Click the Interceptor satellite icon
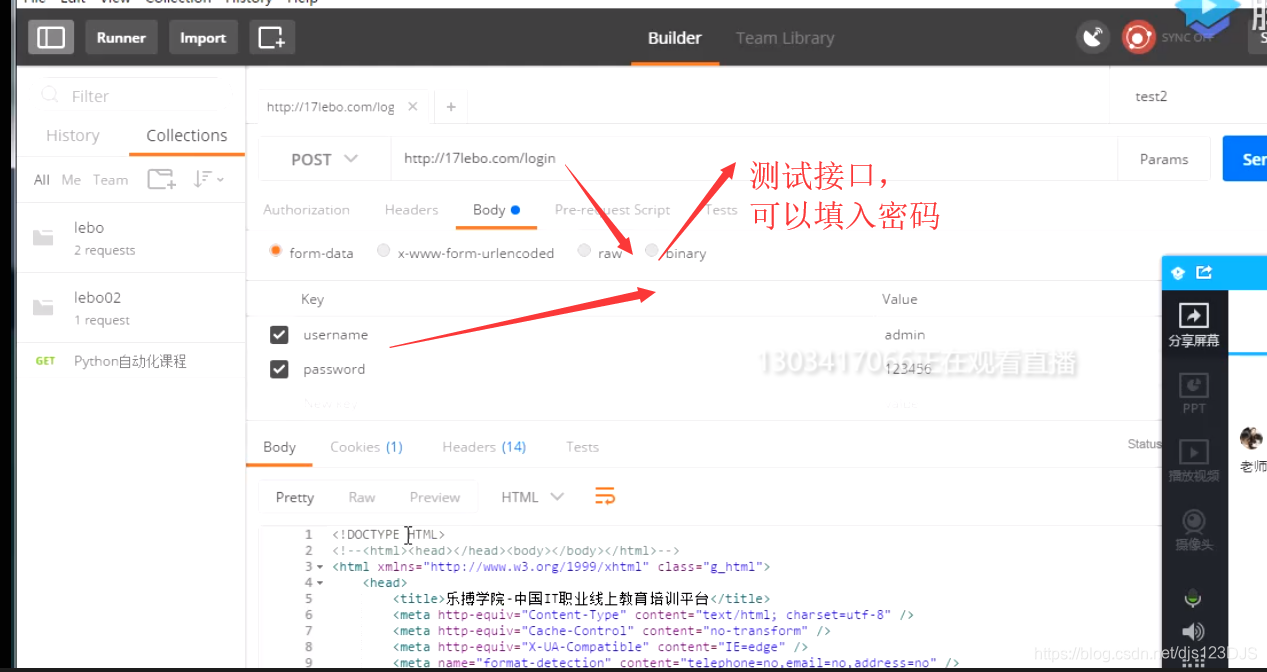 [x=1093, y=38]
